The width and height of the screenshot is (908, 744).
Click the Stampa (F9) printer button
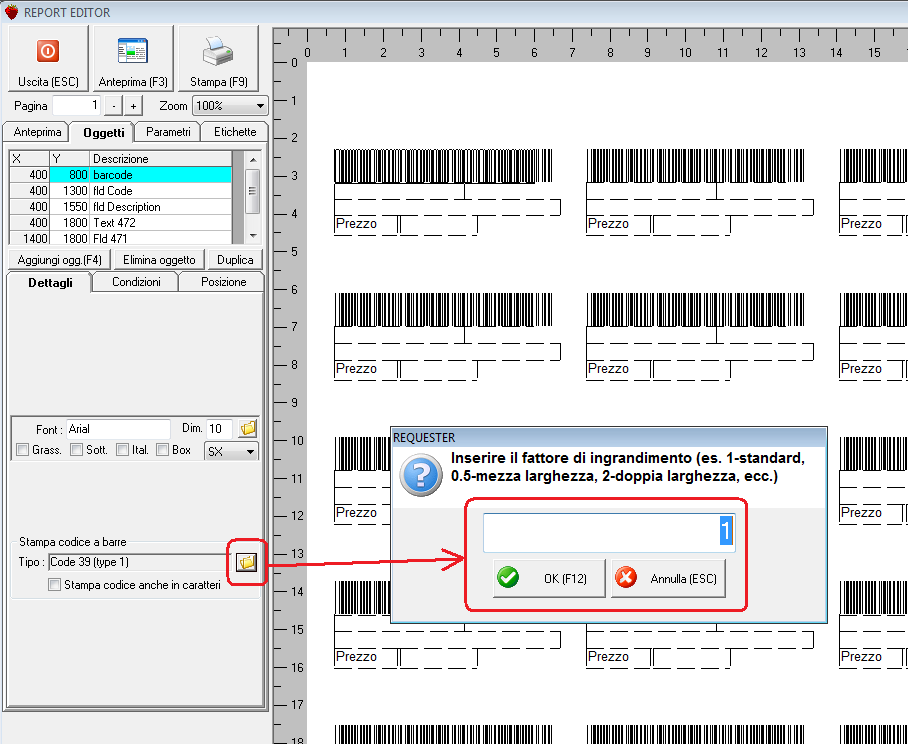(x=218, y=58)
